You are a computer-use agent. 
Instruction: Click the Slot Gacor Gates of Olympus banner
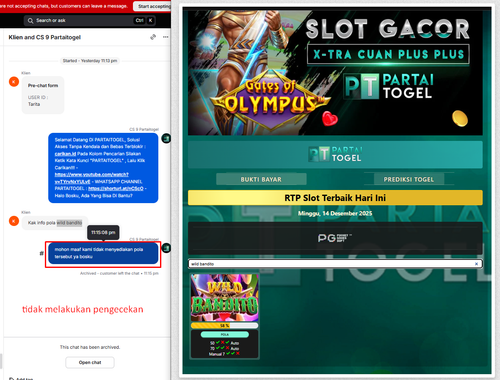(335, 72)
